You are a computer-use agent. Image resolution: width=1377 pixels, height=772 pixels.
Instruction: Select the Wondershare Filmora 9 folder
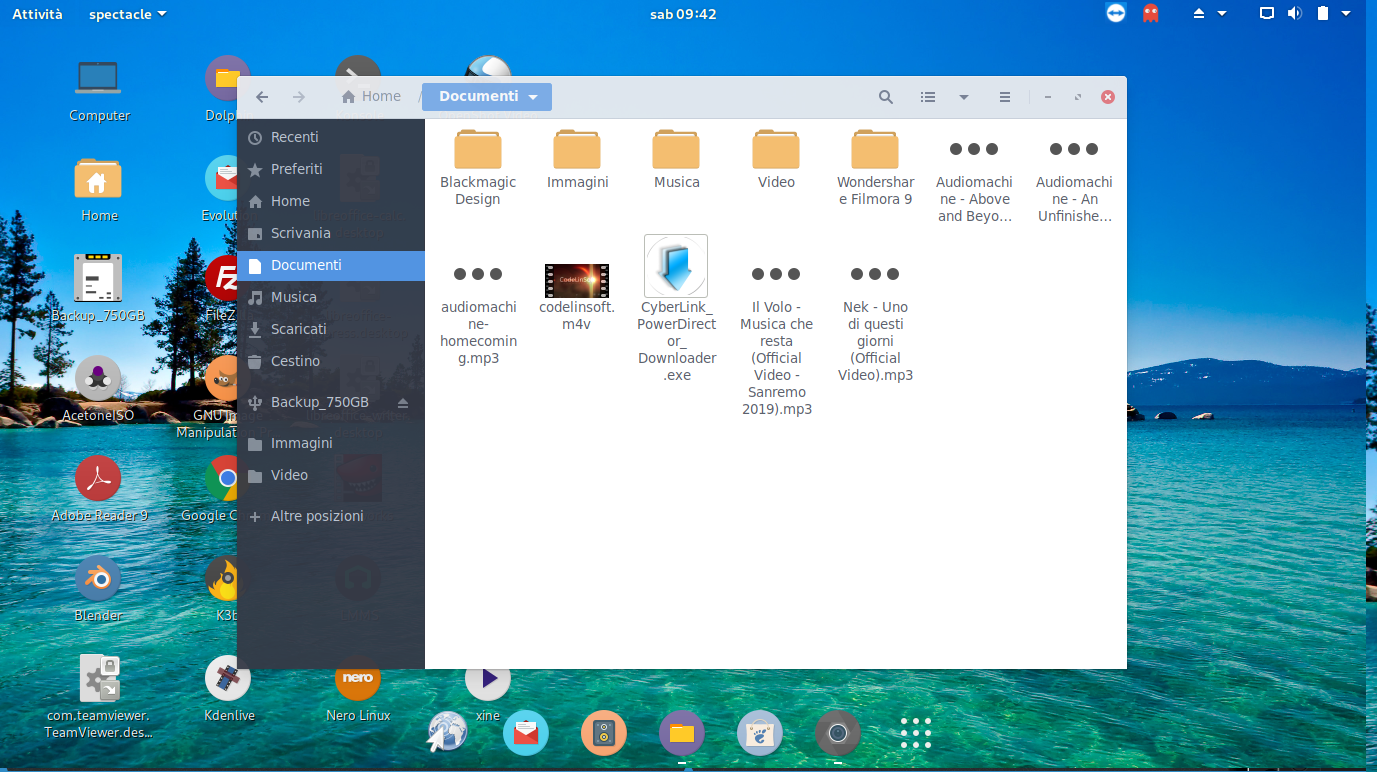point(875,167)
